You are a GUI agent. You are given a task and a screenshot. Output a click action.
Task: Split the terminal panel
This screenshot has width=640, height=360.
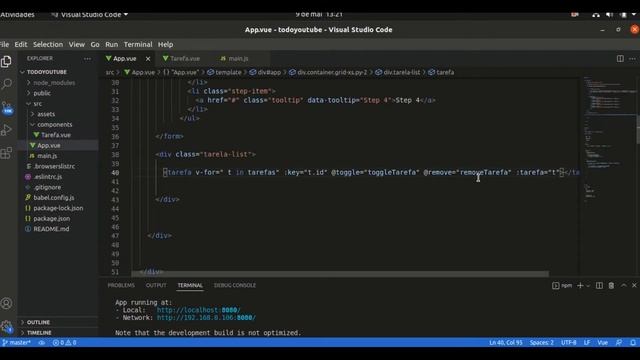[x=599, y=285]
